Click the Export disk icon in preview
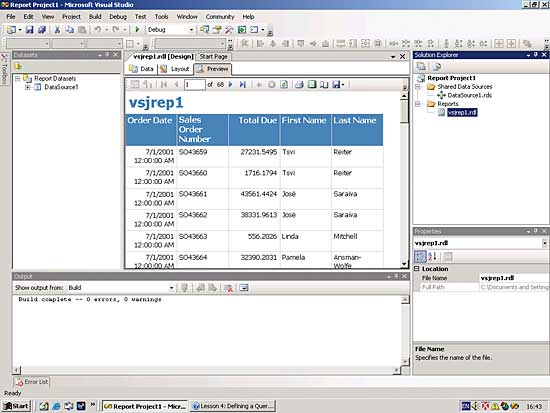Image resolution: width=550 pixels, height=413 pixels. [x=336, y=85]
